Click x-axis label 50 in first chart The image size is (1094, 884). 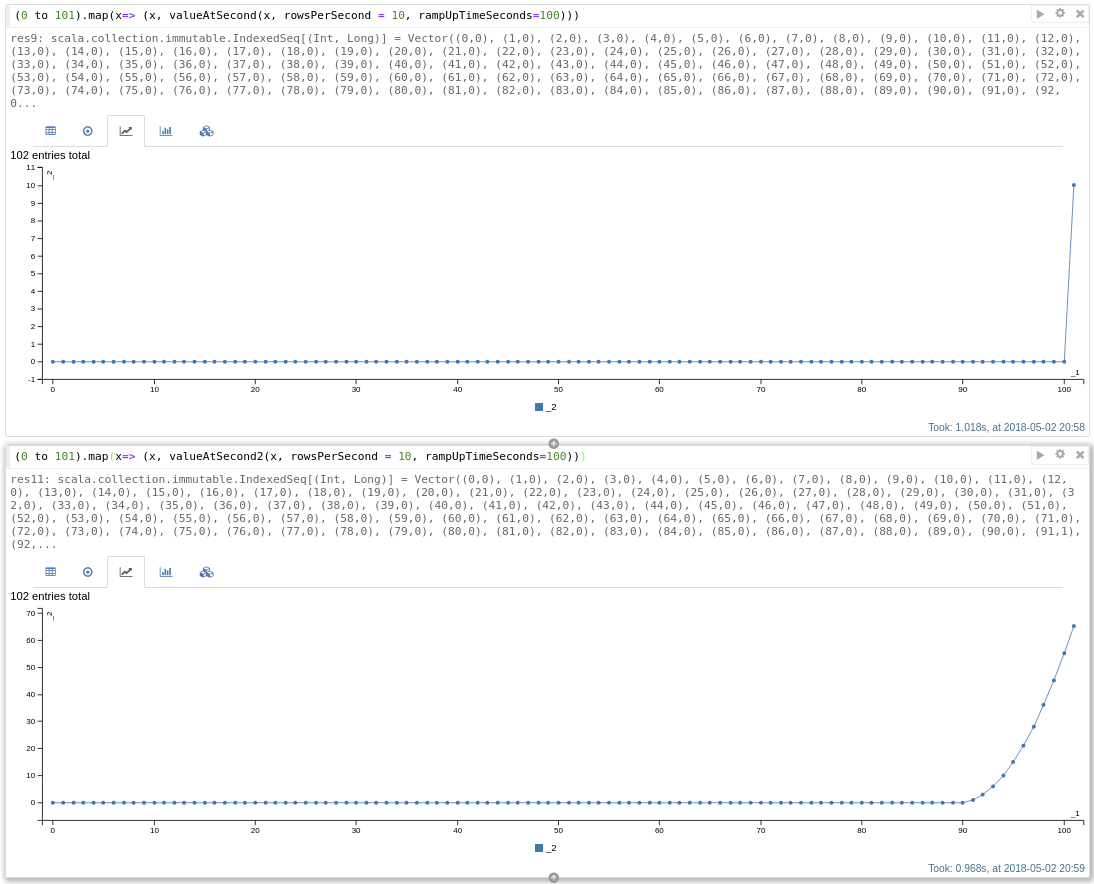point(558,389)
